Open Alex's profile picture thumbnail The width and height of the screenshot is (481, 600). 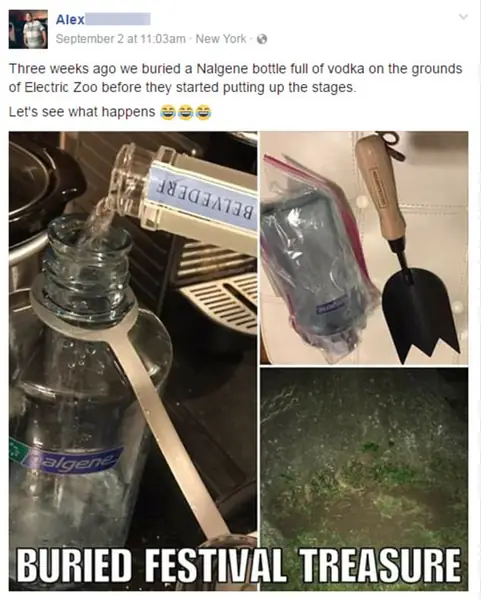(28, 29)
